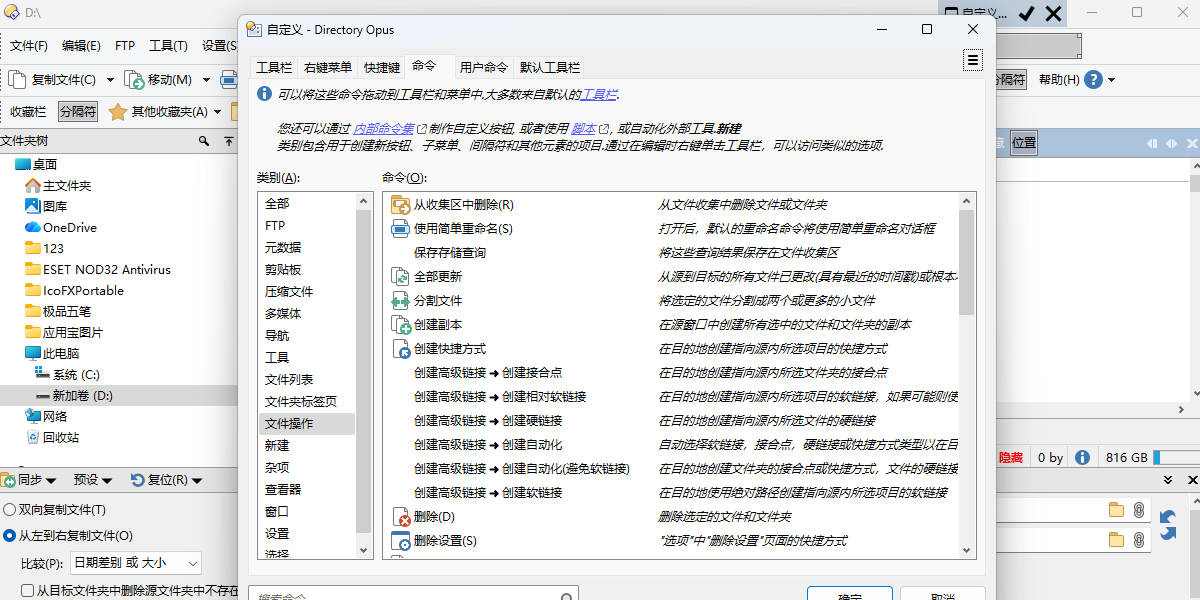
Task: Click the 分割文件 command icon
Action: [400, 301]
